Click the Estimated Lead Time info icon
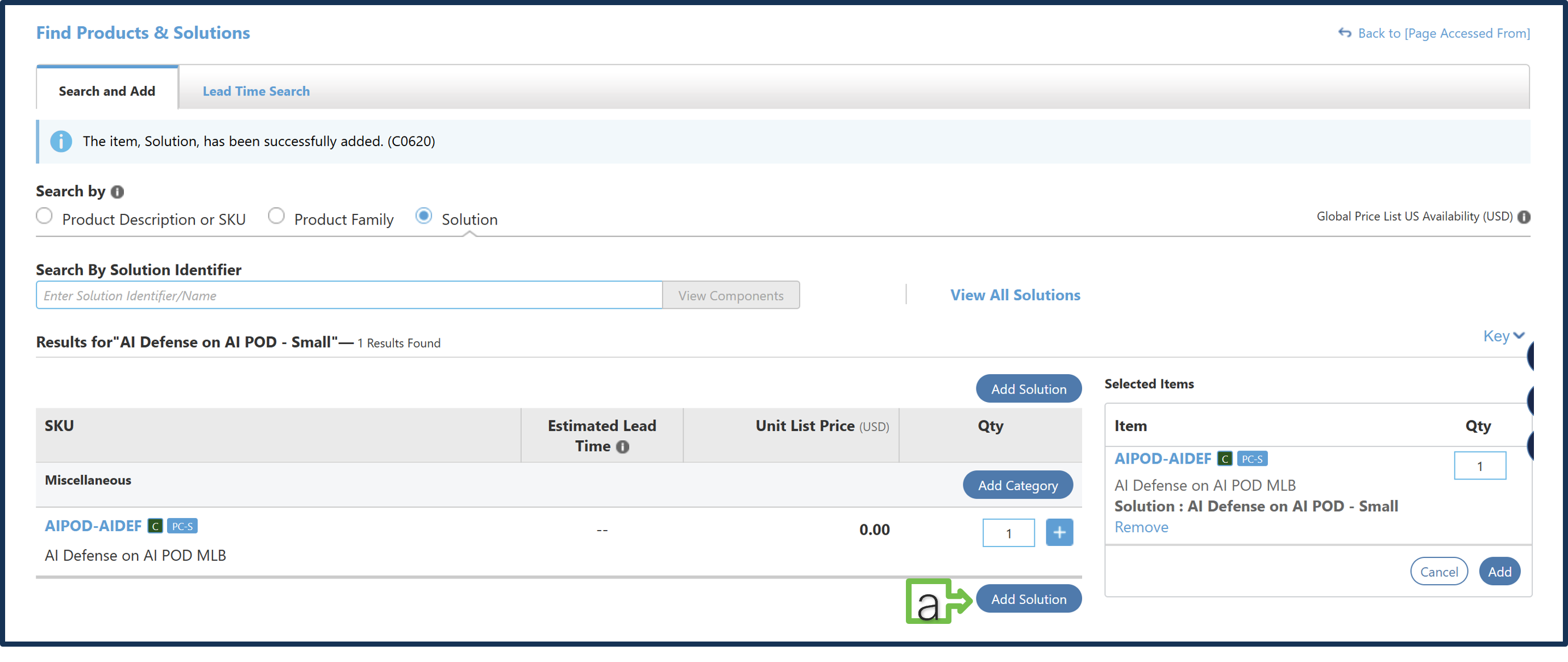Viewport: 1568px width, 662px height. coord(622,446)
